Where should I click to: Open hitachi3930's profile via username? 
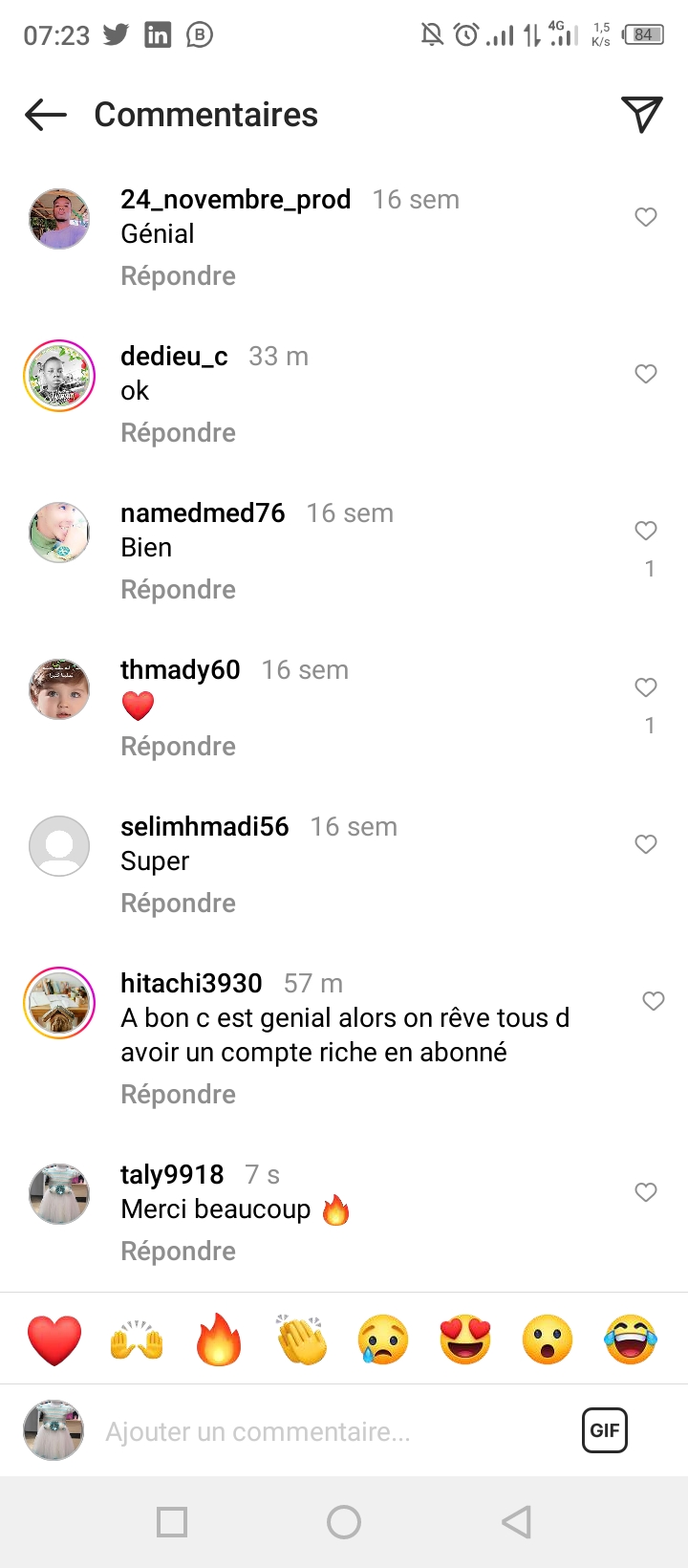coord(191,984)
